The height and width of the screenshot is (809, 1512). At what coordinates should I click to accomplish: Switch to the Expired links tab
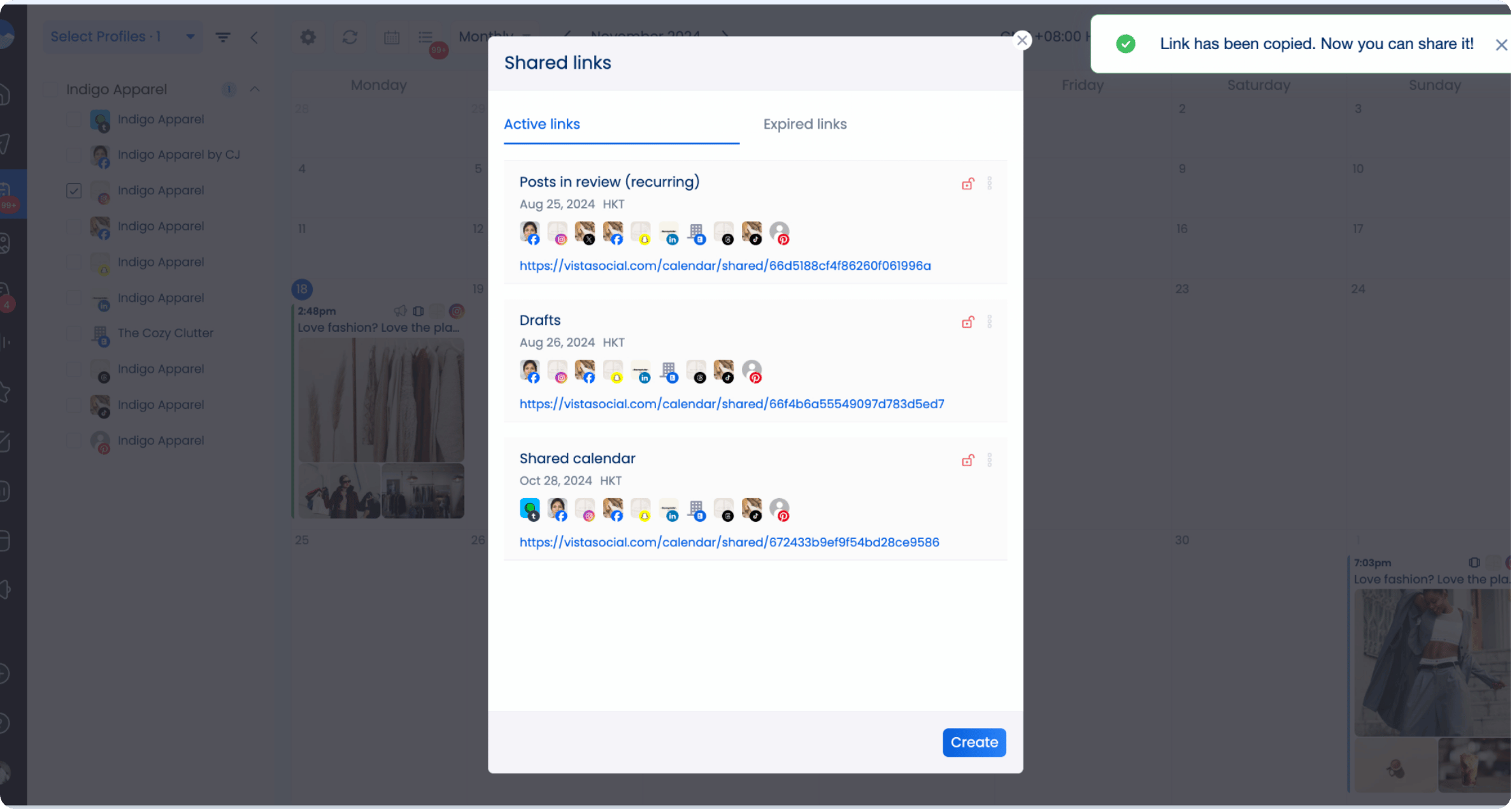(x=804, y=124)
